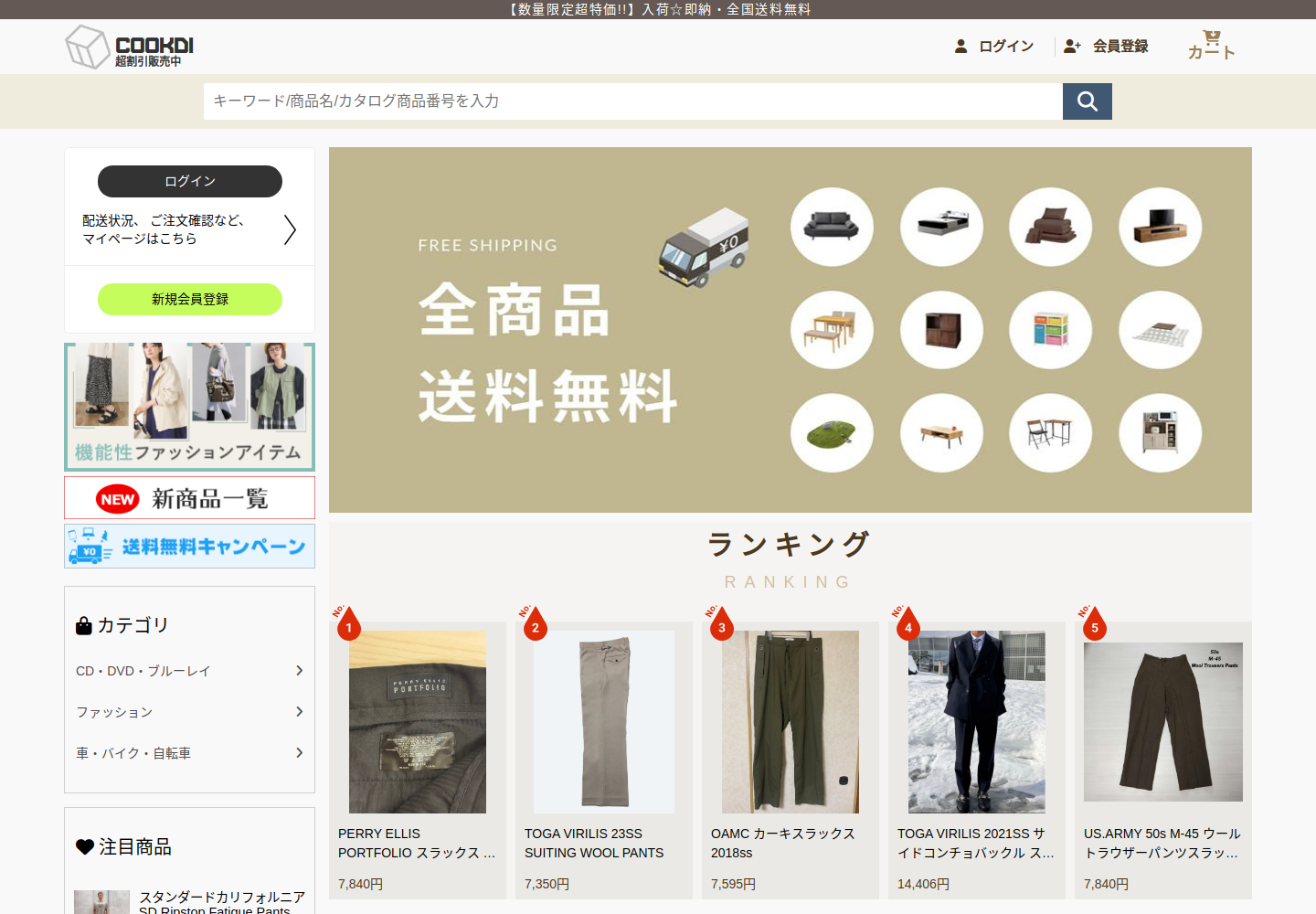Click the header 会員登録 link
The height and width of the screenshot is (914, 1316).
click(x=1106, y=46)
